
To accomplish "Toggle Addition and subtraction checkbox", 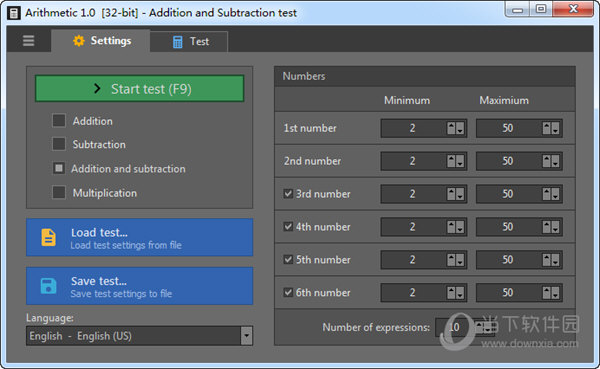I will tap(59, 168).
